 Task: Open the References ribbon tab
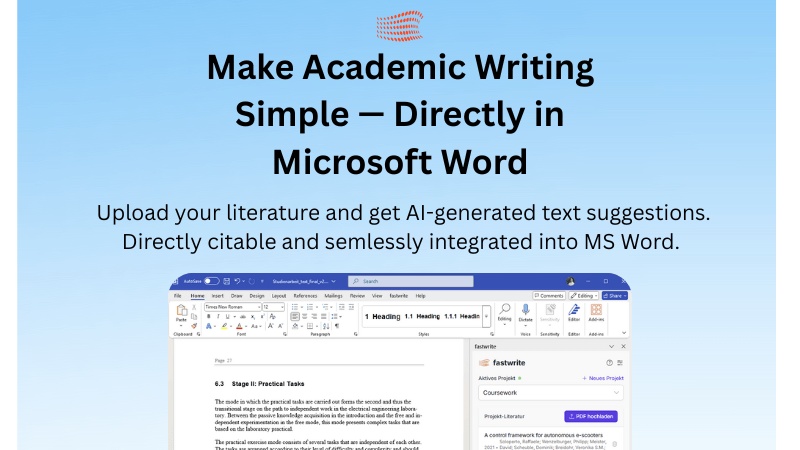(x=305, y=296)
